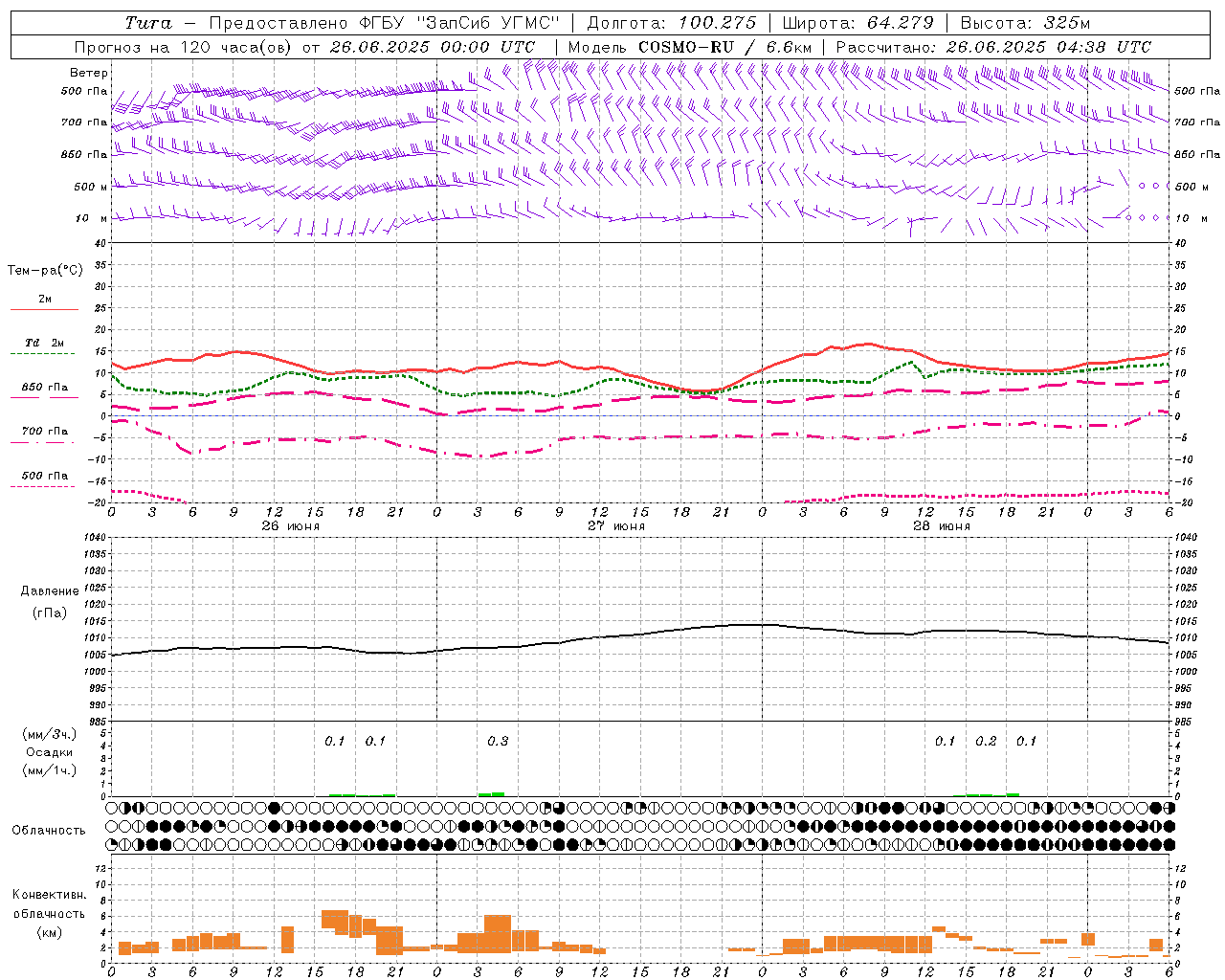Click the model name COSMO-RU
Viewport: 1225px width, 980px height.
(x=686, y=47)
